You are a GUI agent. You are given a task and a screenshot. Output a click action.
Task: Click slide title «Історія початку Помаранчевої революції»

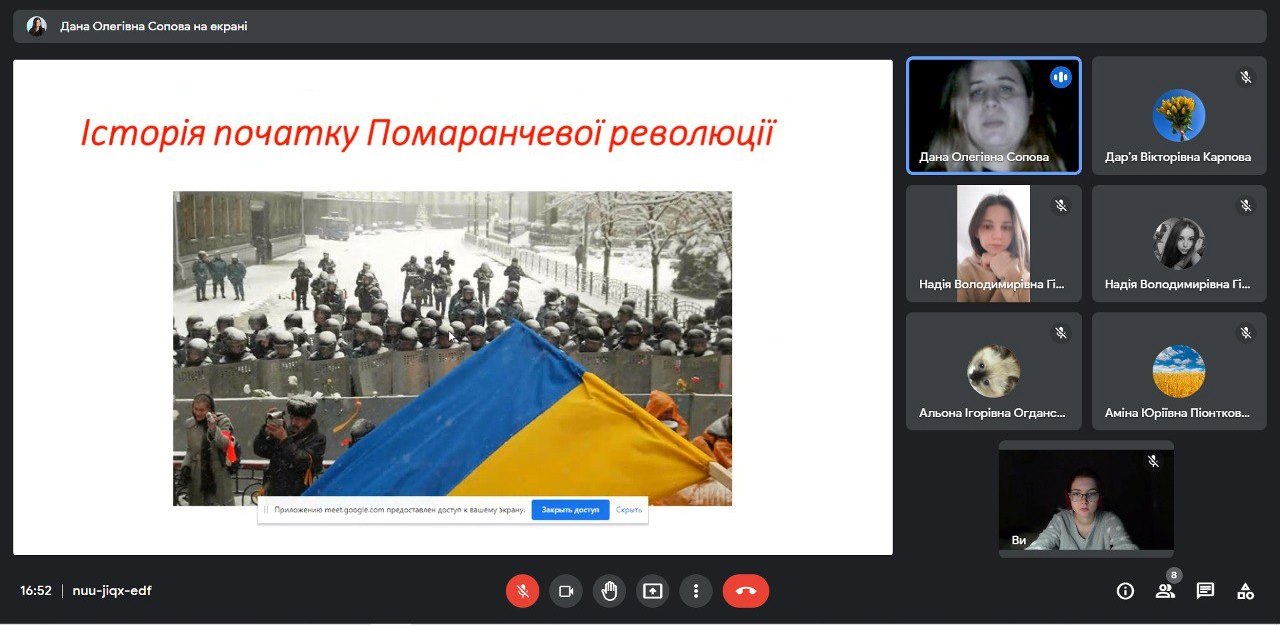(x=428, y=133)
